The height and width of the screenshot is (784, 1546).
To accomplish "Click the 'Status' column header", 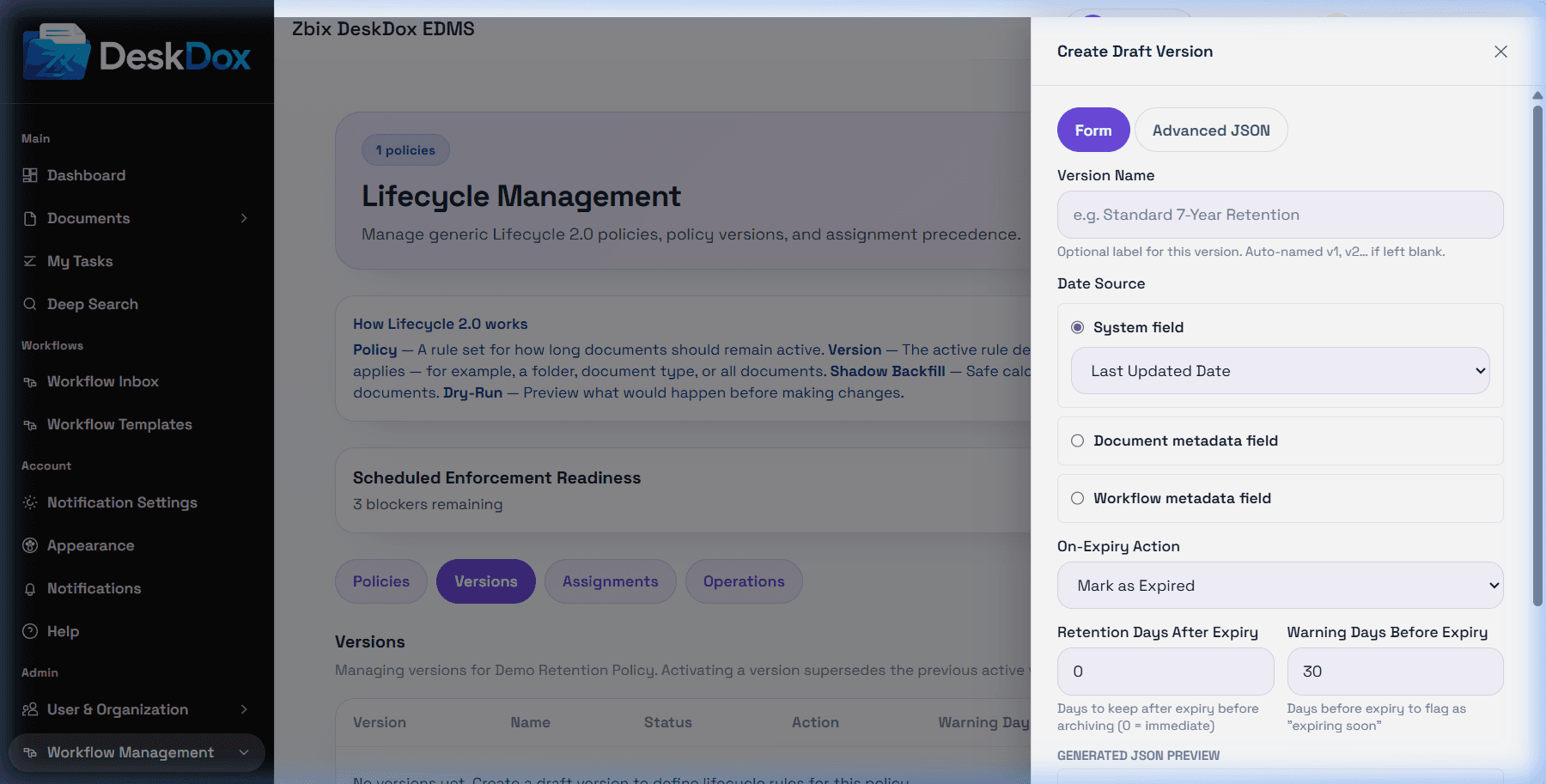I will [668, 722].
